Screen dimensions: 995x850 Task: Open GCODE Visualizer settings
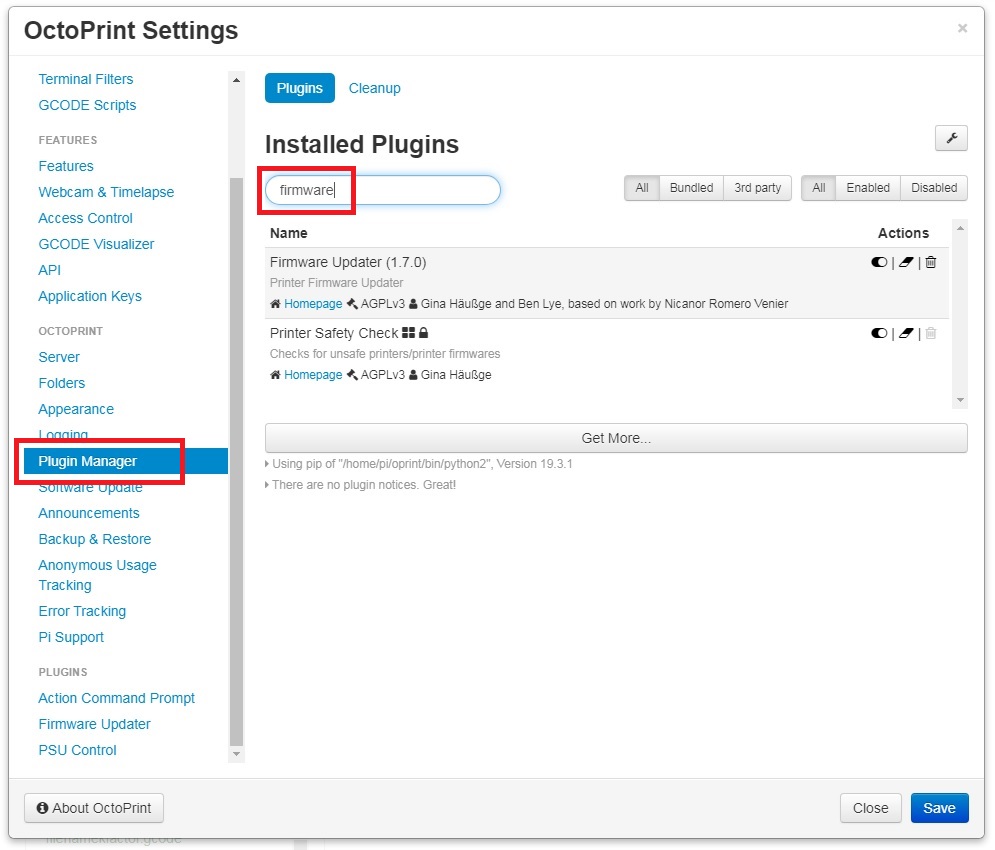pyautogui.click(x=96, y=244)
